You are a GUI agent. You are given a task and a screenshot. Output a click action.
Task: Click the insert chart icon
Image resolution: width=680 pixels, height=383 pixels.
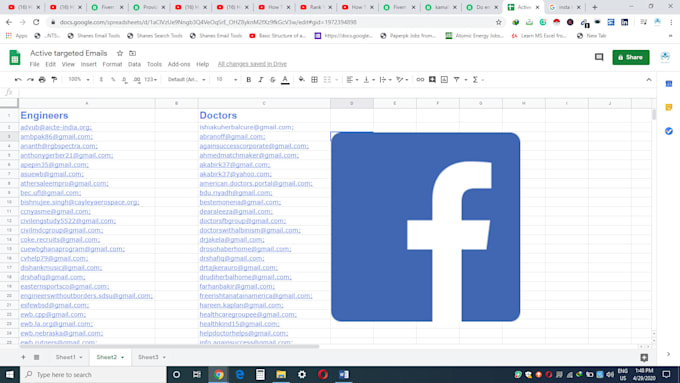click(445, 80)
